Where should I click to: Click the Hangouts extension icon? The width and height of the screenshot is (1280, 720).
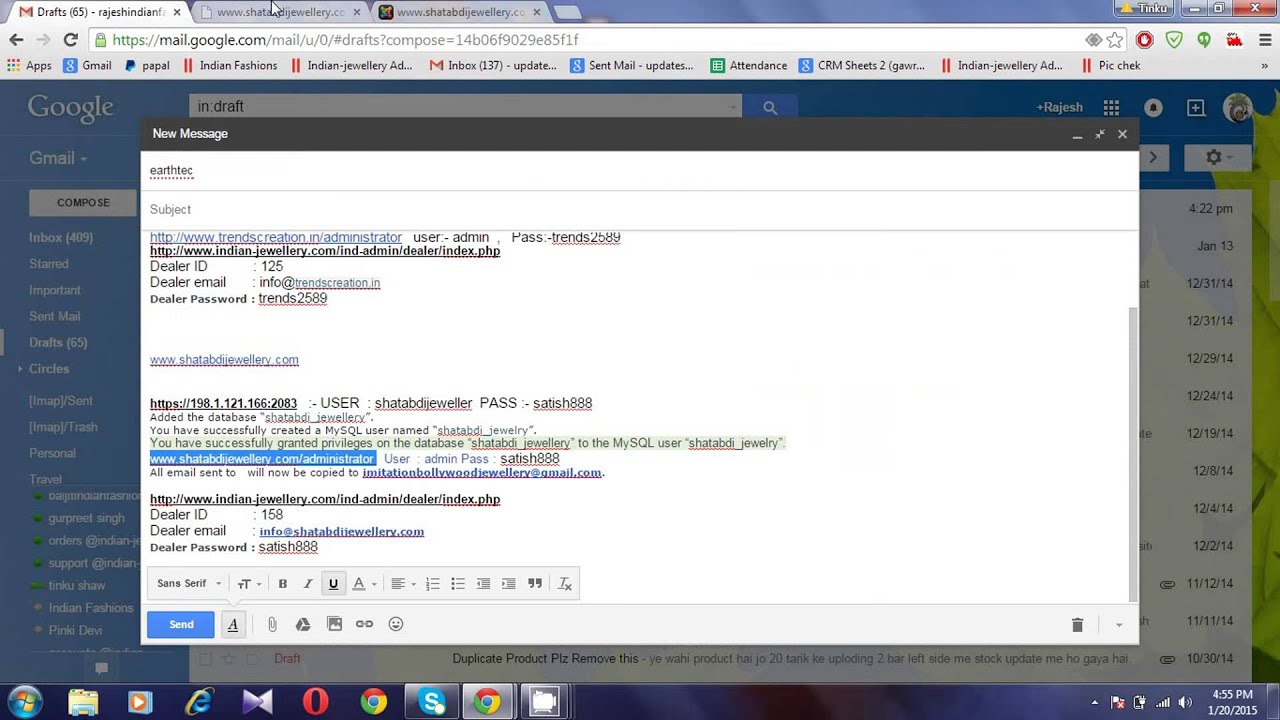click(1205, 40)
